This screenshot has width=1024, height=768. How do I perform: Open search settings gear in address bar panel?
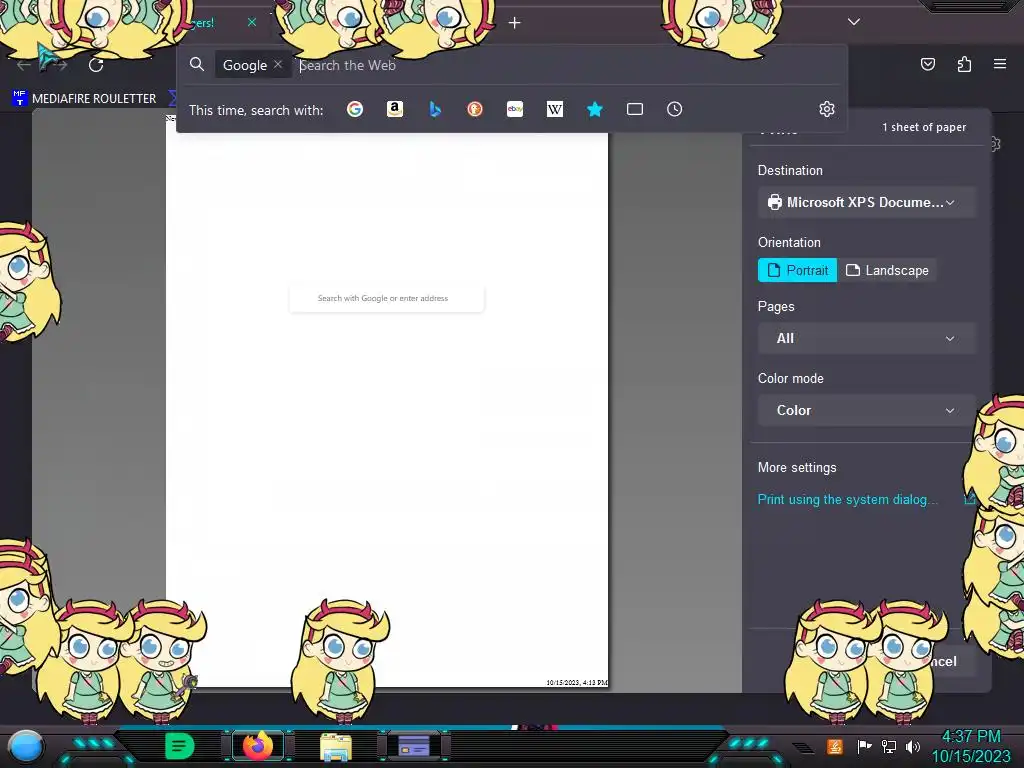(827, 109)
